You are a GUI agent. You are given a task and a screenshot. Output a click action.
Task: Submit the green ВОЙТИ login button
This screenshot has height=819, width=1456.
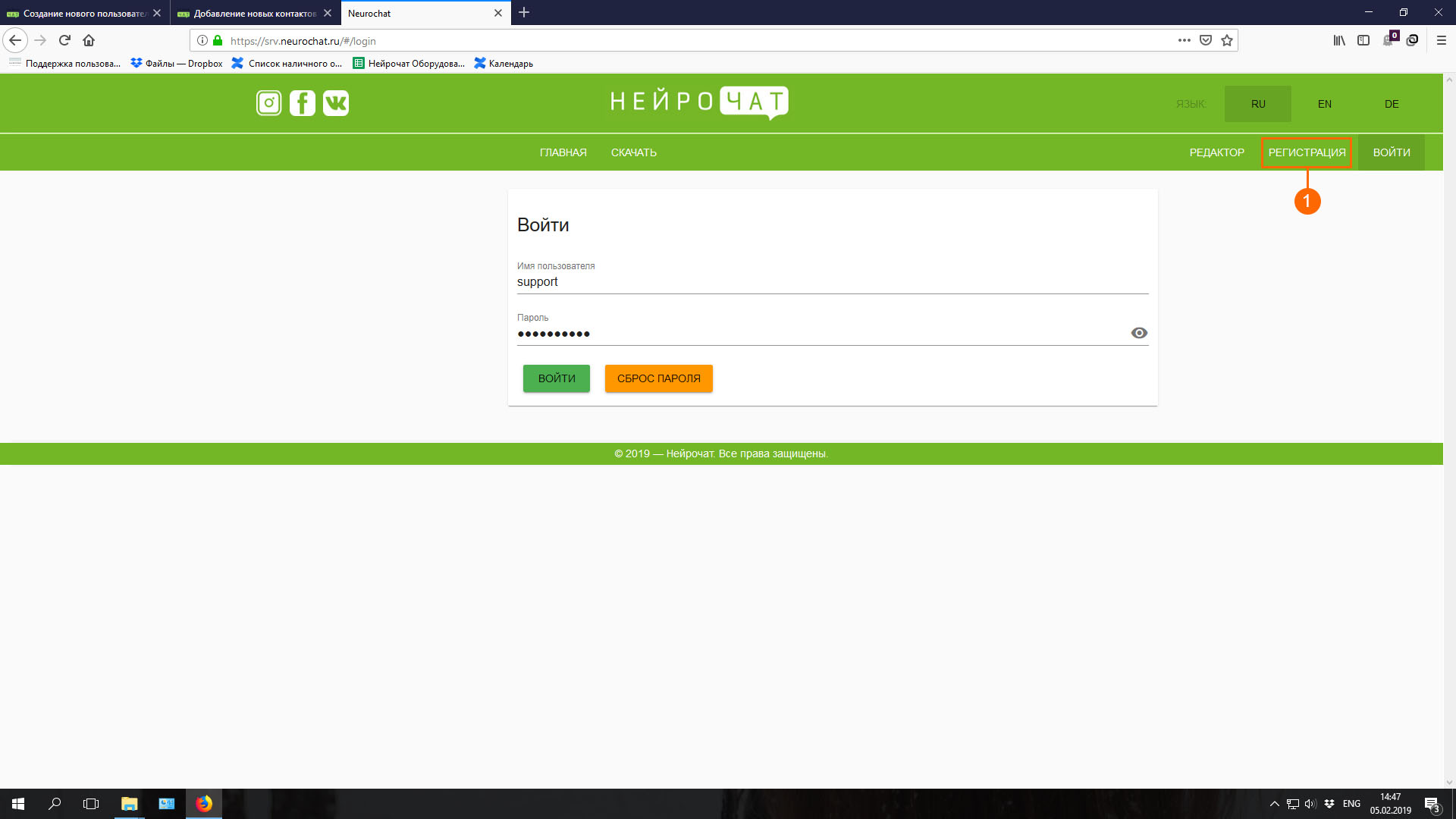tap(557, 378)
